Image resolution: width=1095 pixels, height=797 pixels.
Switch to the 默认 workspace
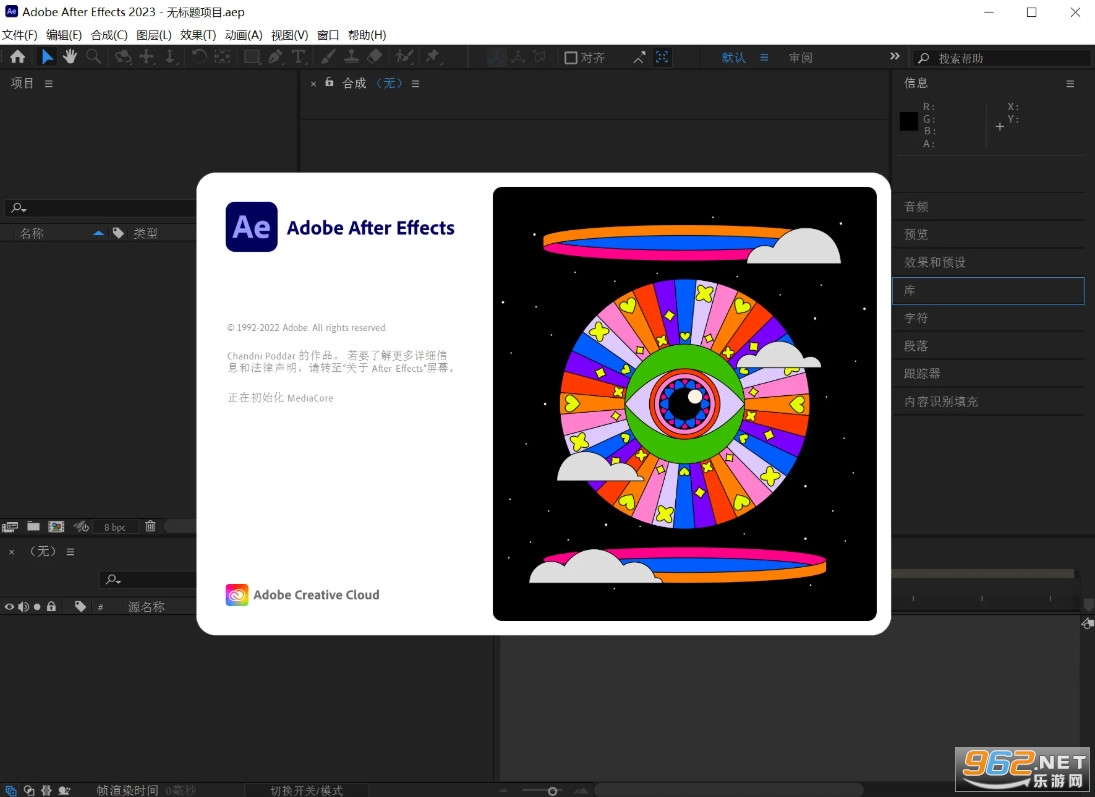[733, 58]
